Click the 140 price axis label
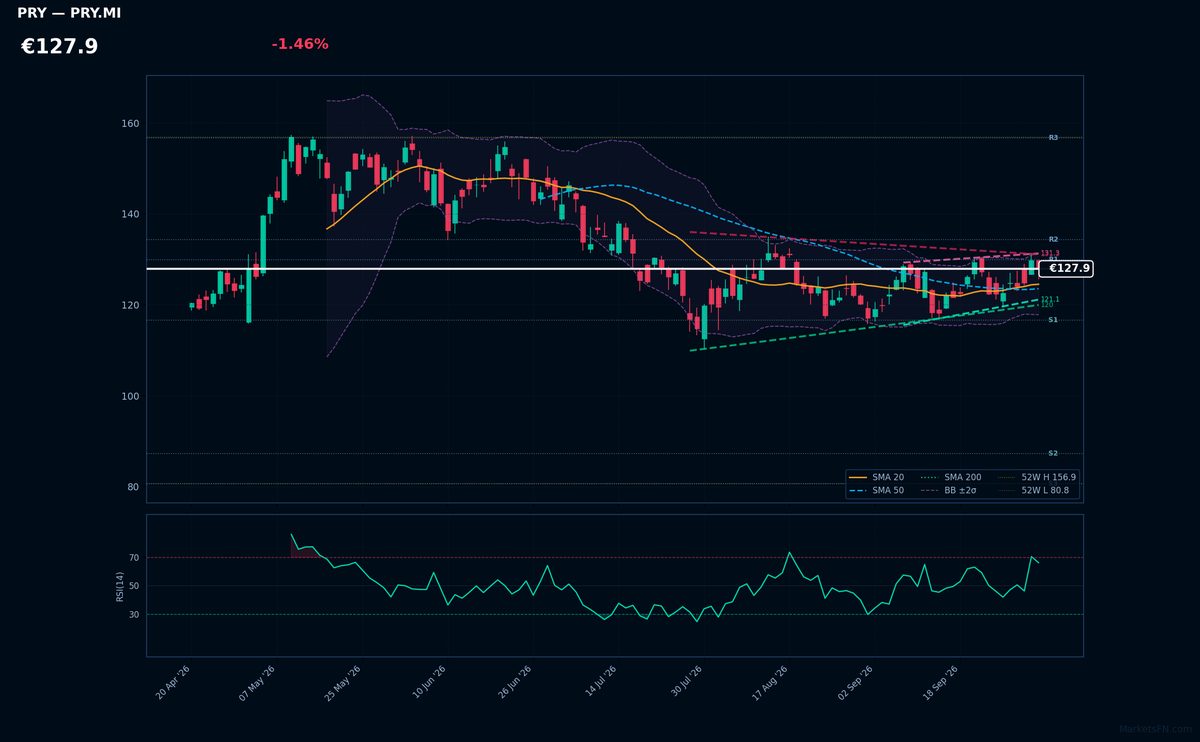Image resolution: width=1200 pixels, height=742 pixels. pos(130,215)
